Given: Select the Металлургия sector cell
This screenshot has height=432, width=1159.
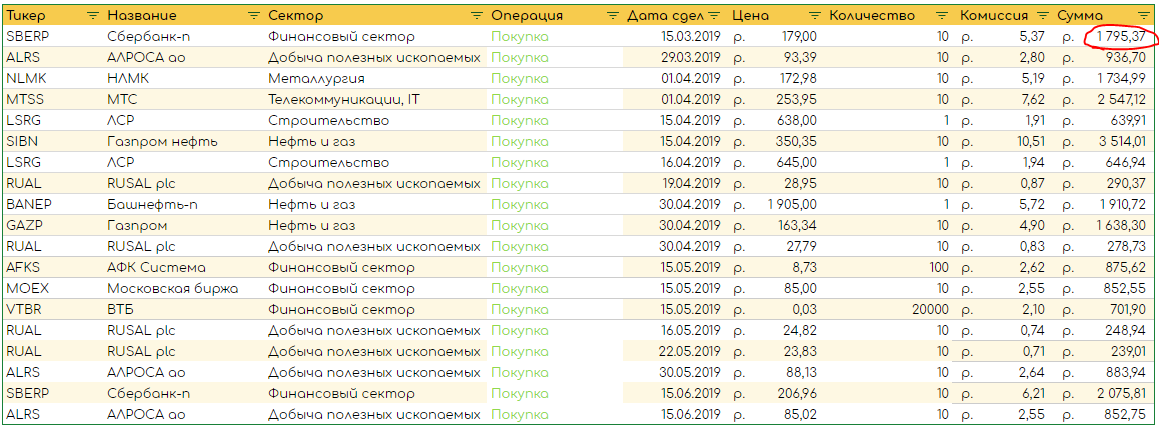Looking at the screenshot, I should 376,78.
